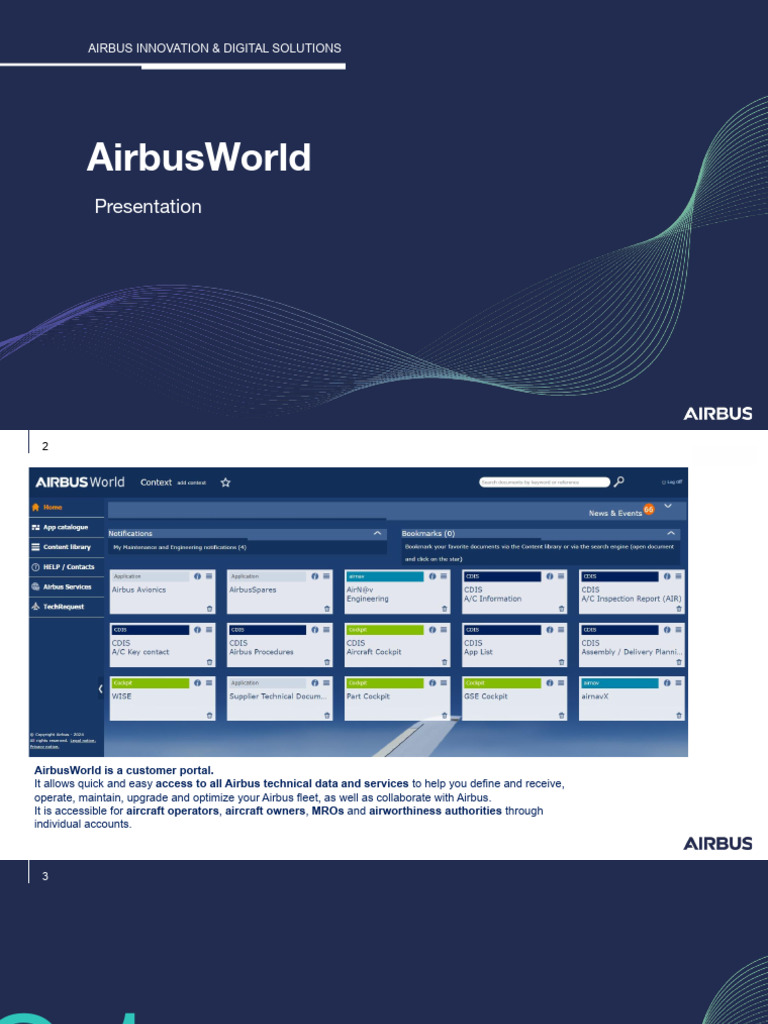Image resolution: width=768 pixels, height=1024 pixels.
Task: Click the magnifier search icon
Action: [618, 482]
